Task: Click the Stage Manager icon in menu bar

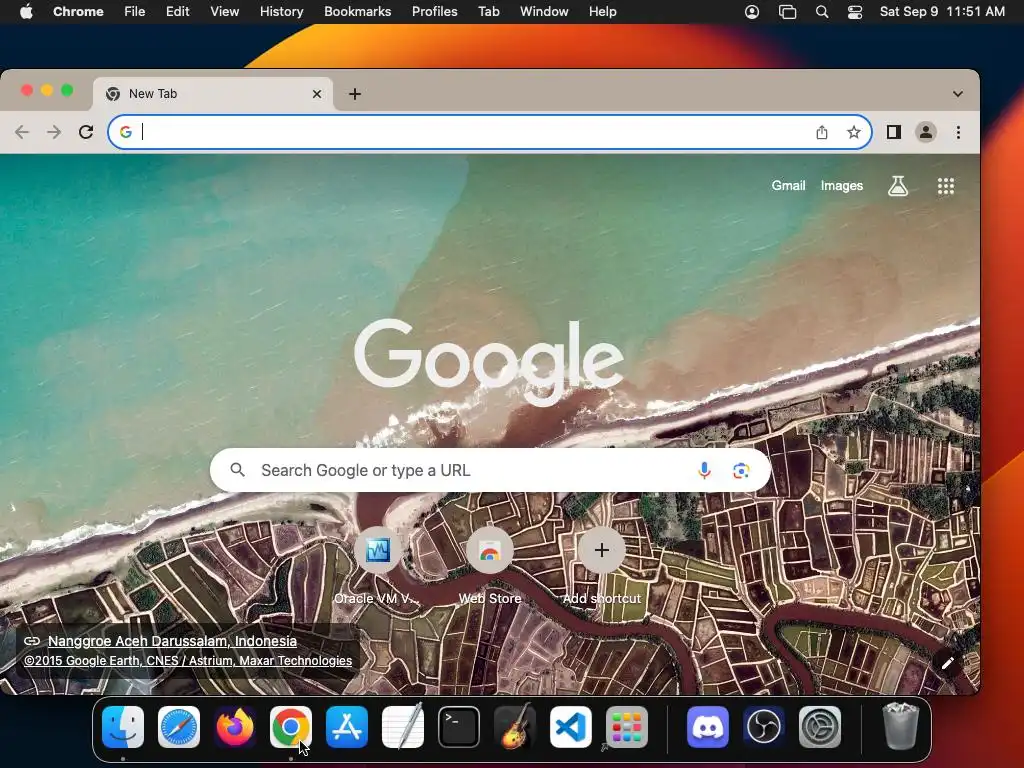Action: point(788,12)
